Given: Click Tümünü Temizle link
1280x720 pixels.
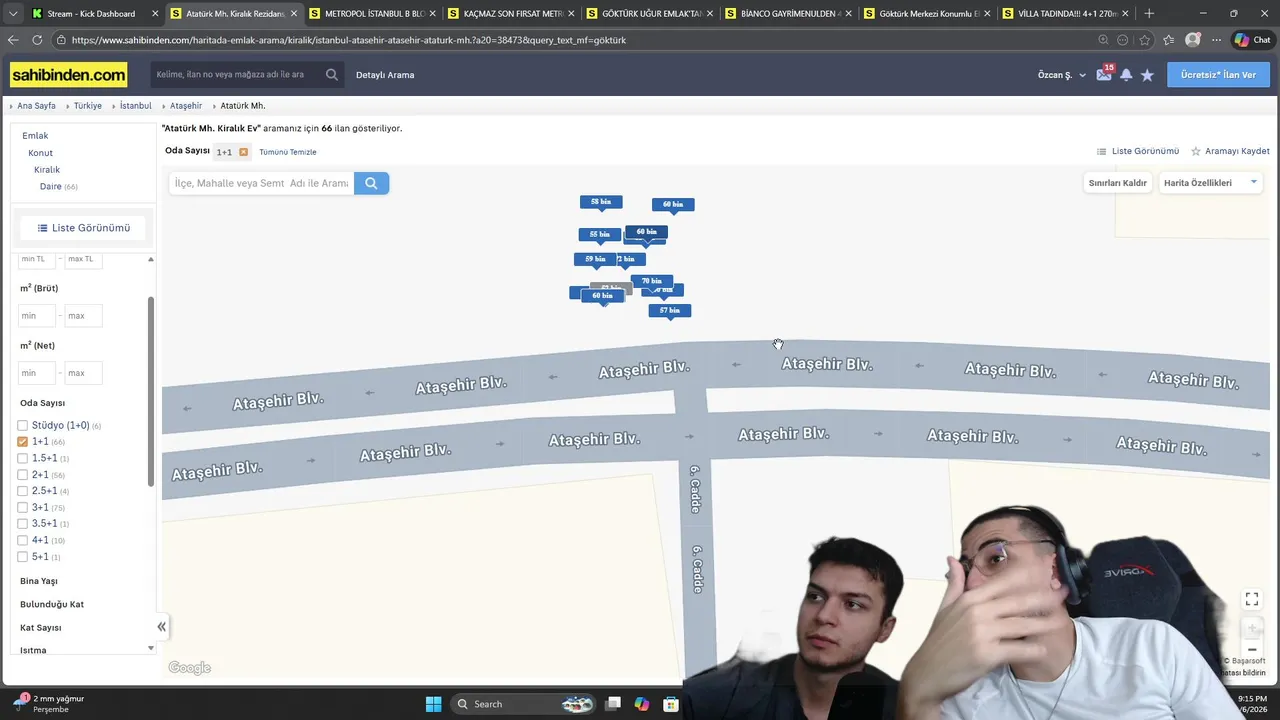Looking at the screenshot, I should pyautogui.click(x=288, y=152).
